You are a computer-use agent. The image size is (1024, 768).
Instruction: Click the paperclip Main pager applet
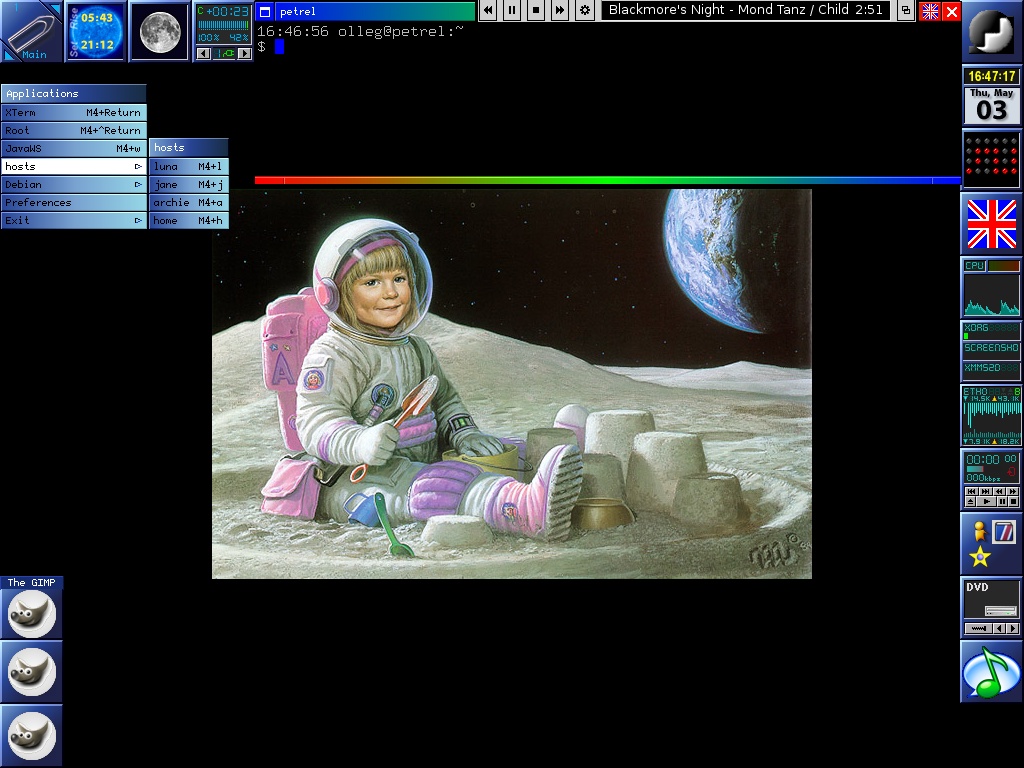[31, 31]
